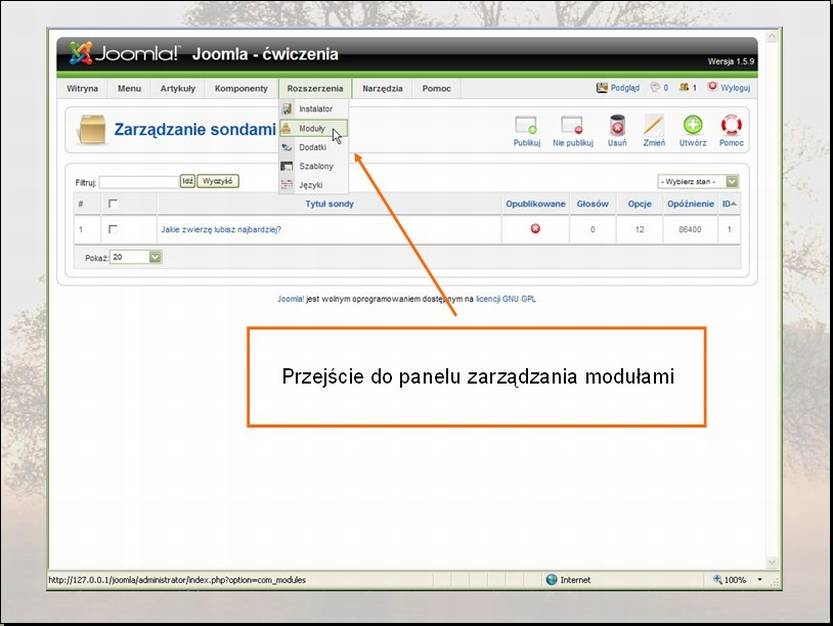Open the Witryna menu

point(82,88)
